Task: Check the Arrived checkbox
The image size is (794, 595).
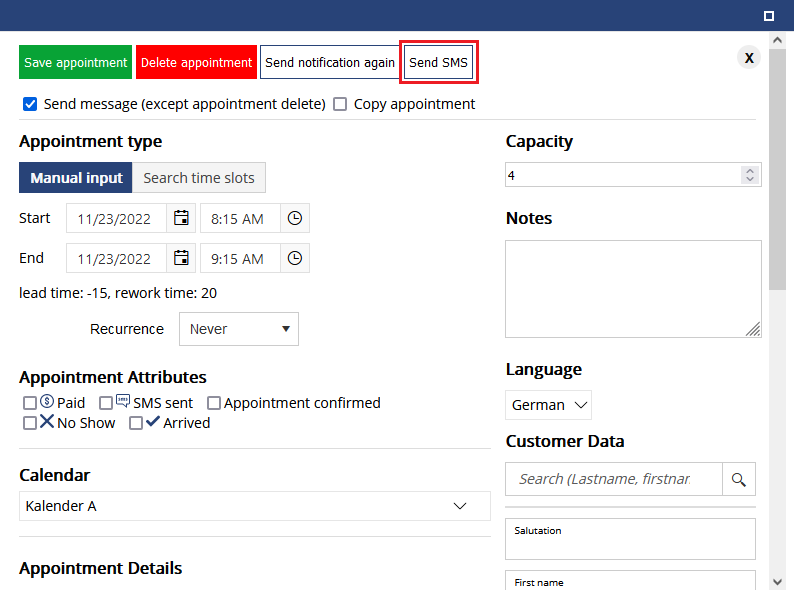Action: click(x=136, y=423)
